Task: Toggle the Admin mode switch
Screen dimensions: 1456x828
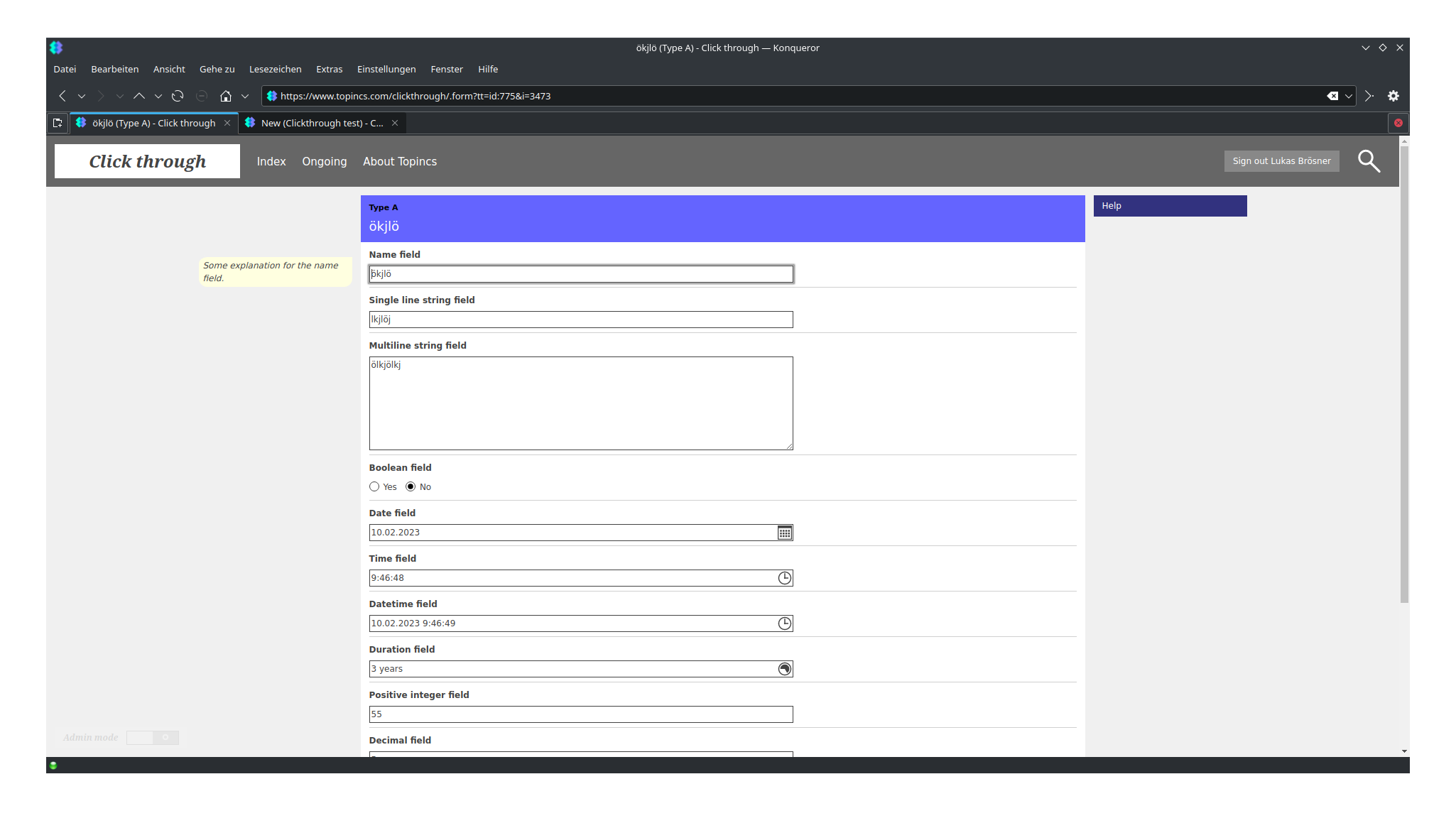Action: (152, 738)
